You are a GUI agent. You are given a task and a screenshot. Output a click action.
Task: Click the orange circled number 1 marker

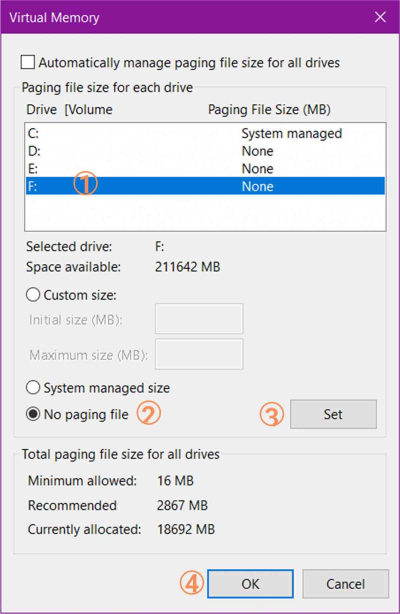coord(85,183)
